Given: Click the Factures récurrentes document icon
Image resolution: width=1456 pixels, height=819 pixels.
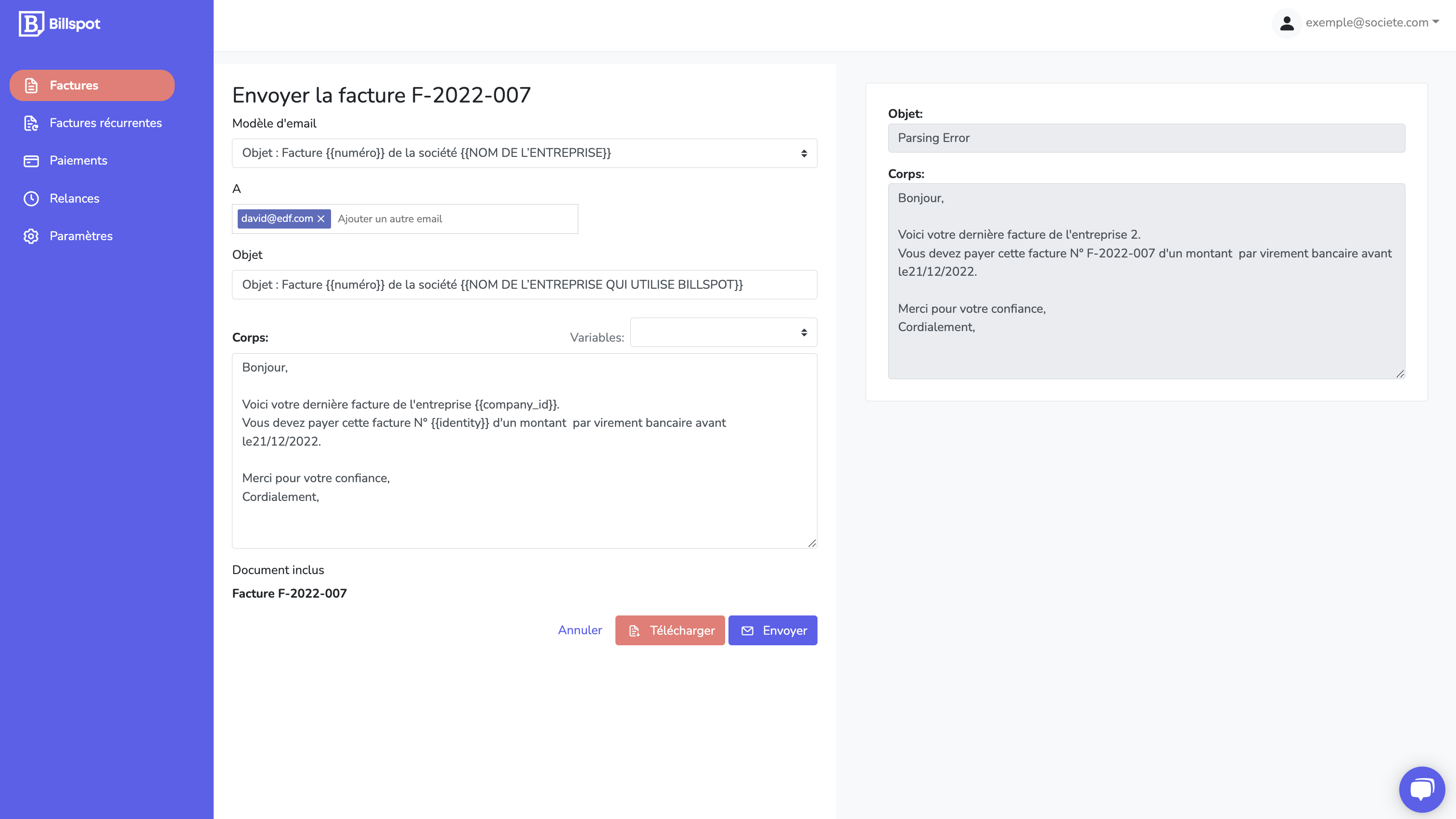Looking at the screenshot, I should 31,123.
